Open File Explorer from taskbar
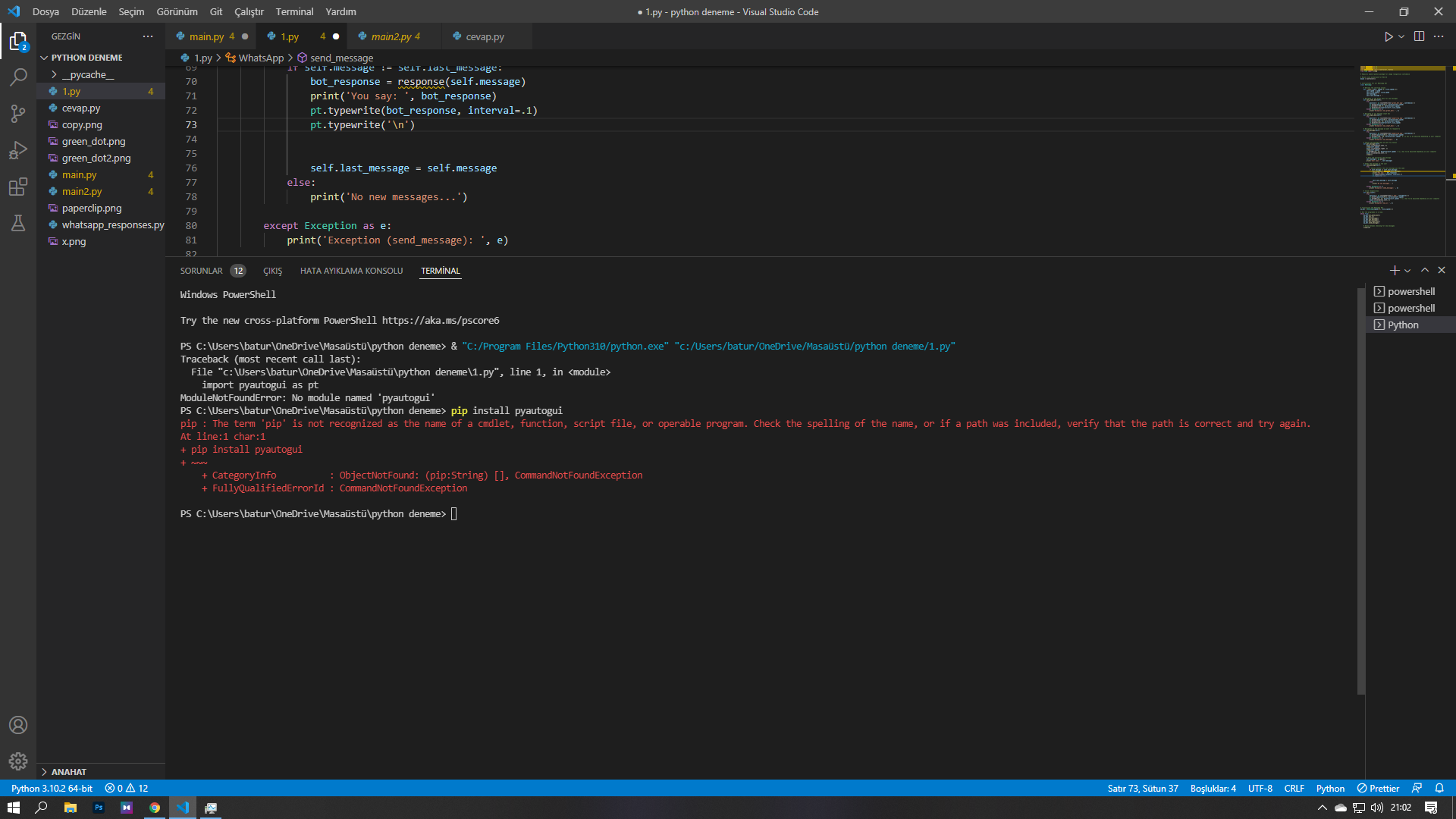 pyautogui.click(x=70, y=808)
